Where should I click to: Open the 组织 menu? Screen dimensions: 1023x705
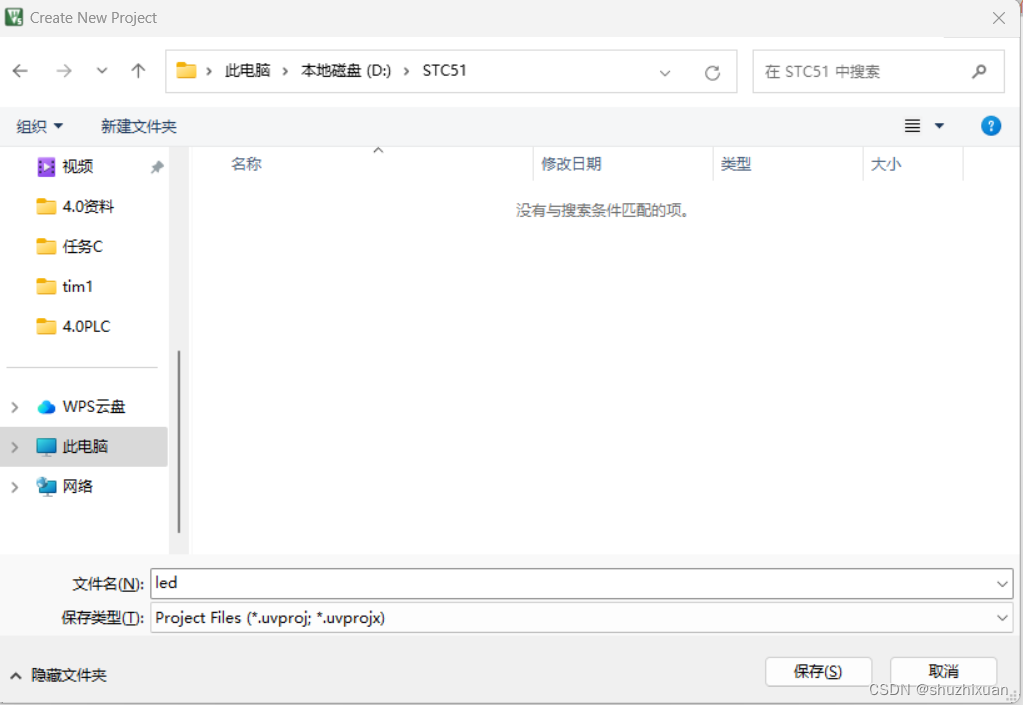pos(40,126)
